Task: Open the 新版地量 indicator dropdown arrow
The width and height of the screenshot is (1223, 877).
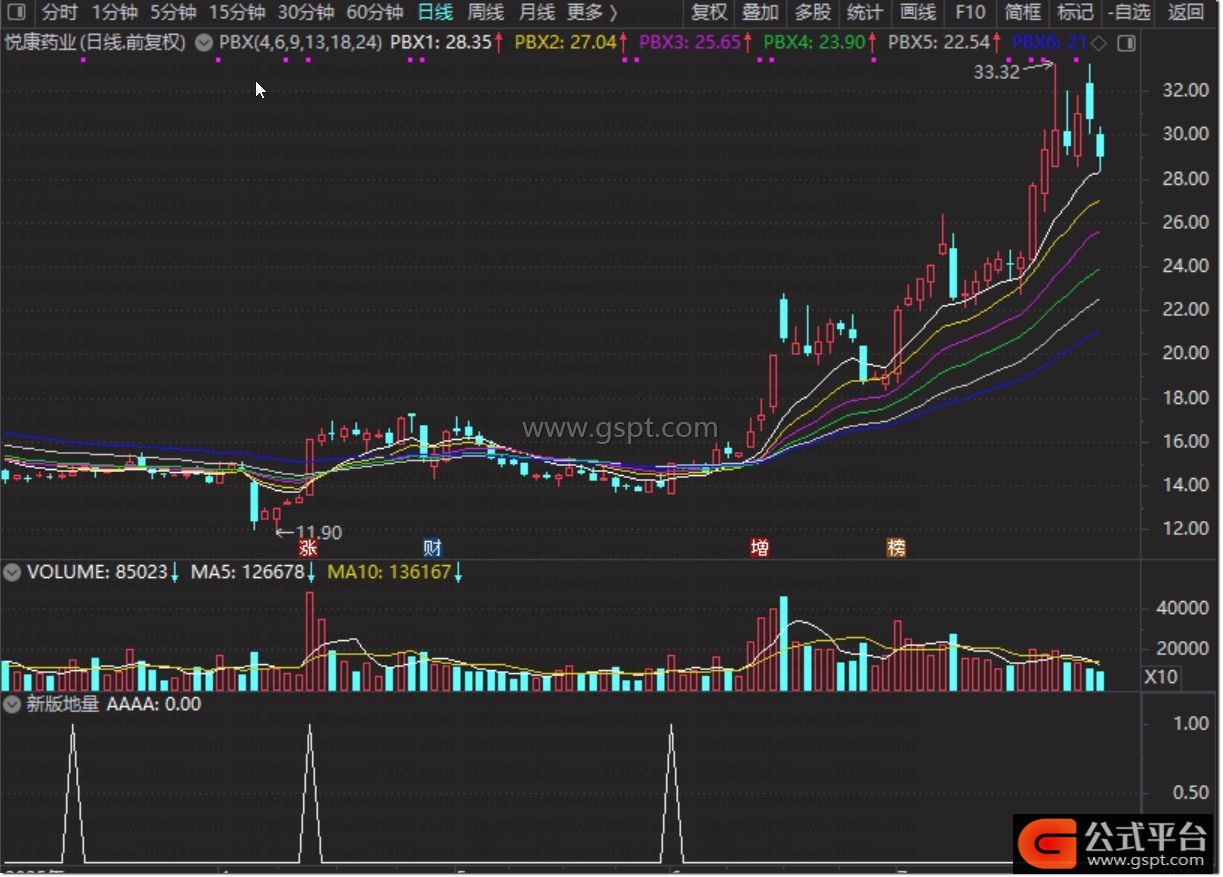Action: click(12, 704)
